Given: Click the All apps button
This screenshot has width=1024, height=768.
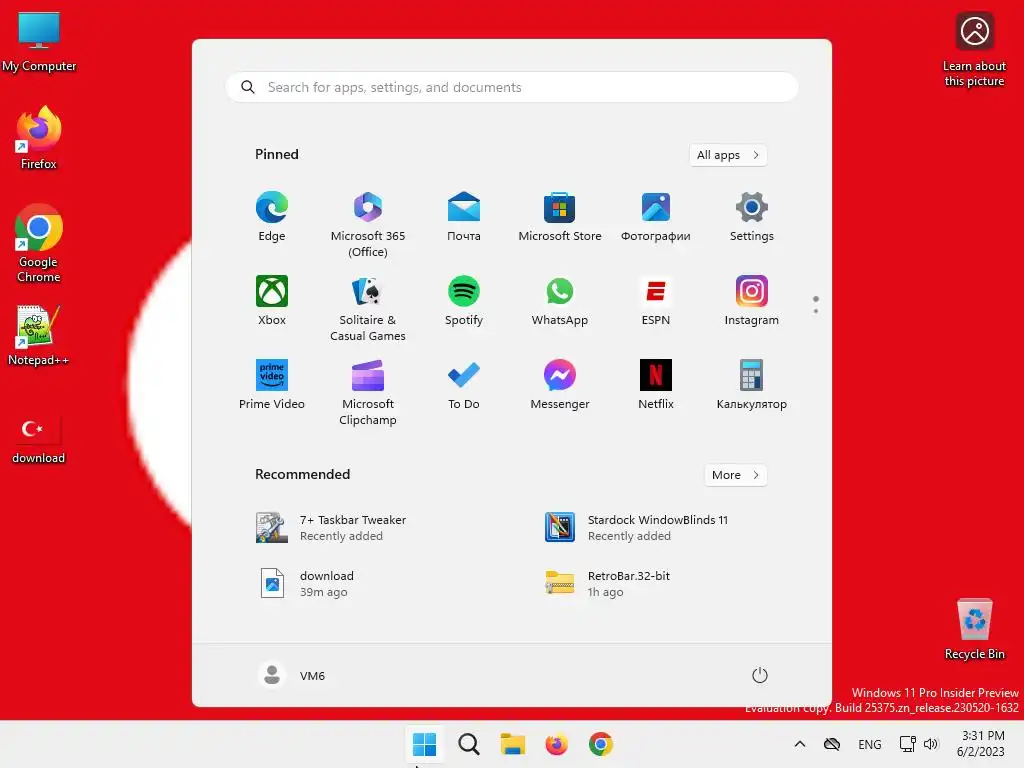Looking at the screenshot, I should [728, 155].
